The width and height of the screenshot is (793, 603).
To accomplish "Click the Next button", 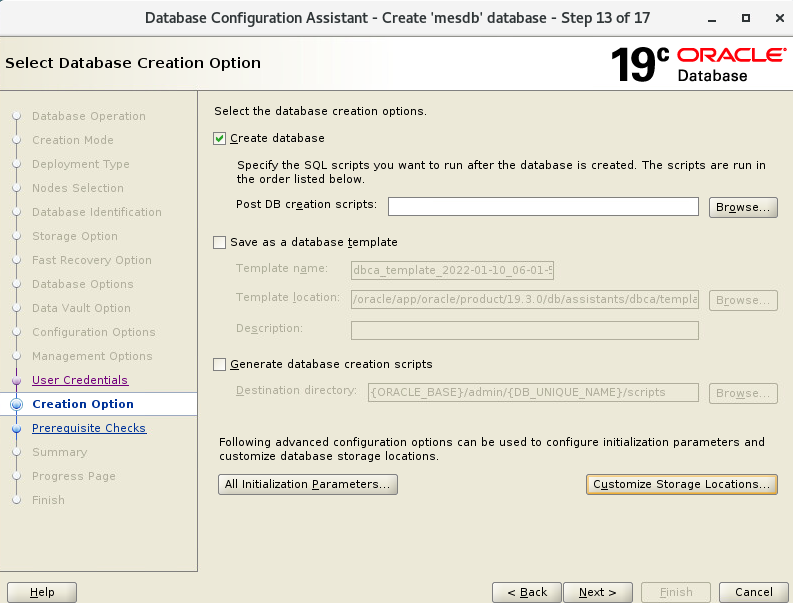I will click(597, 592).
